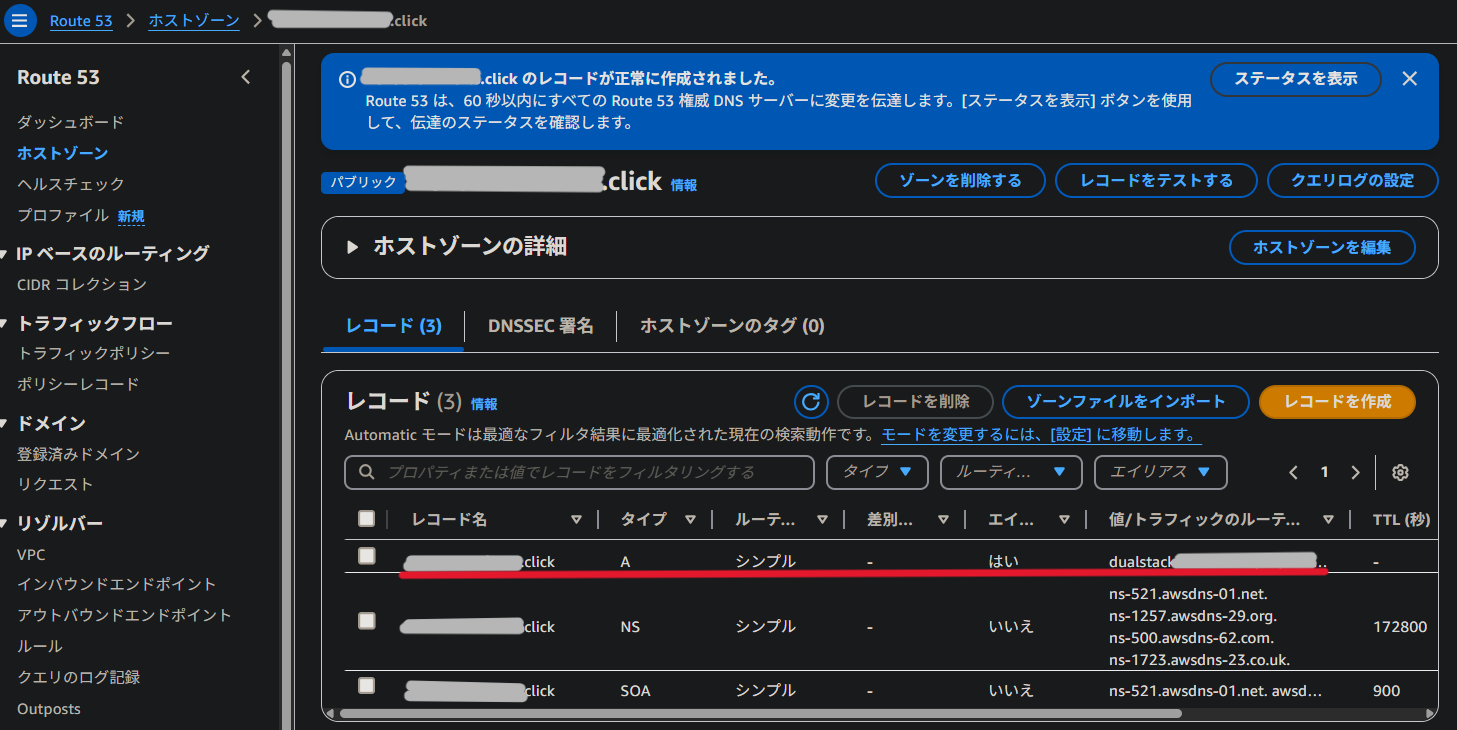This screenshot has width=1457, height=730.
Task: Click the レコードをテストする button
Action: [x=1156, y=181]
